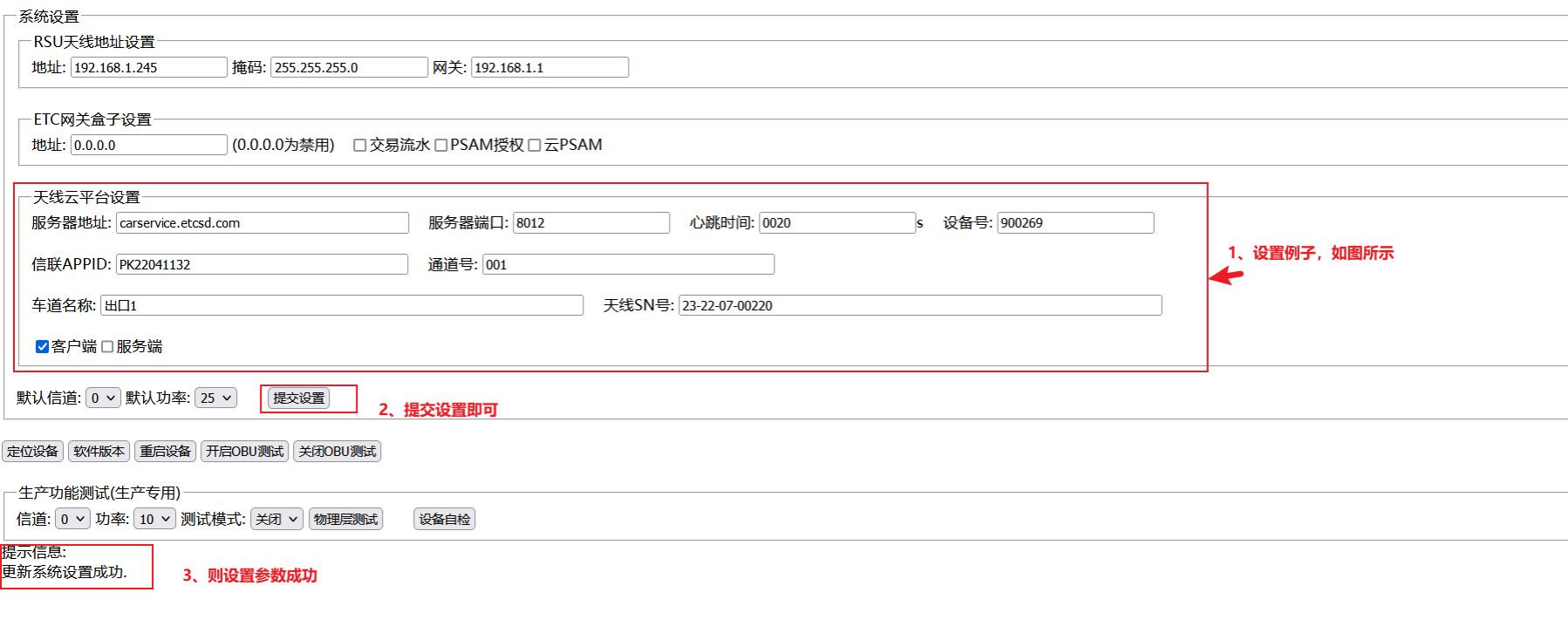Show the 软件版本 software version
1568x640 pixels.
pyautogui.click(x=99, y=451)
